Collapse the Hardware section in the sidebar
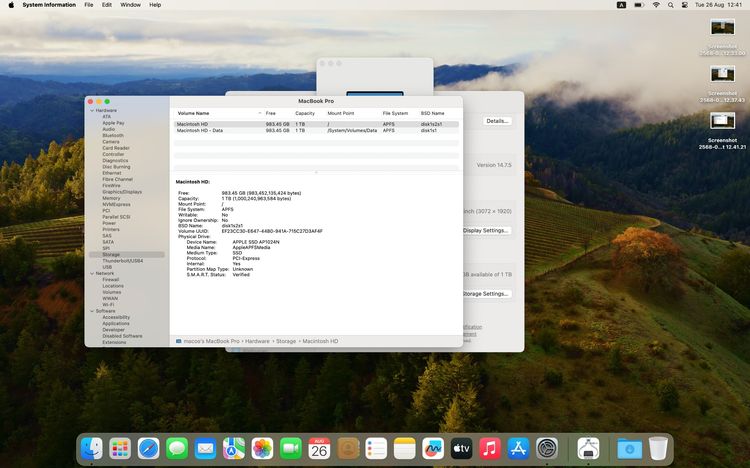 [92, 111]
